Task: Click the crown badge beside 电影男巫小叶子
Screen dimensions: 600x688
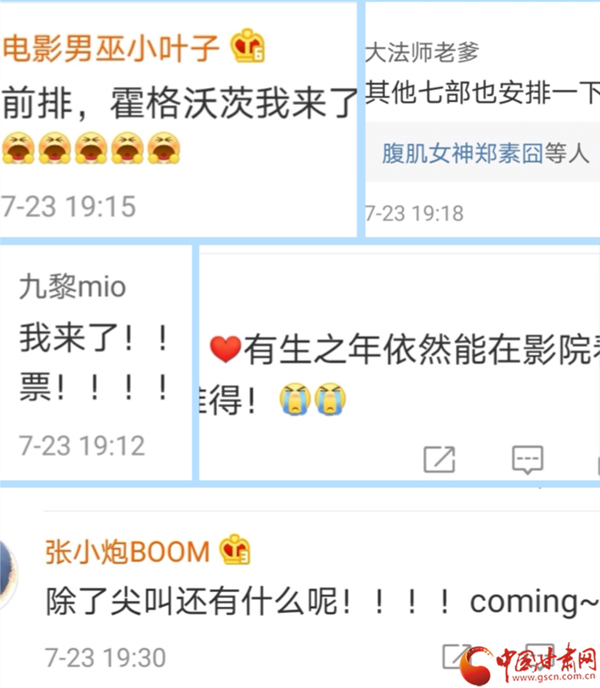Action: [248, 46]
